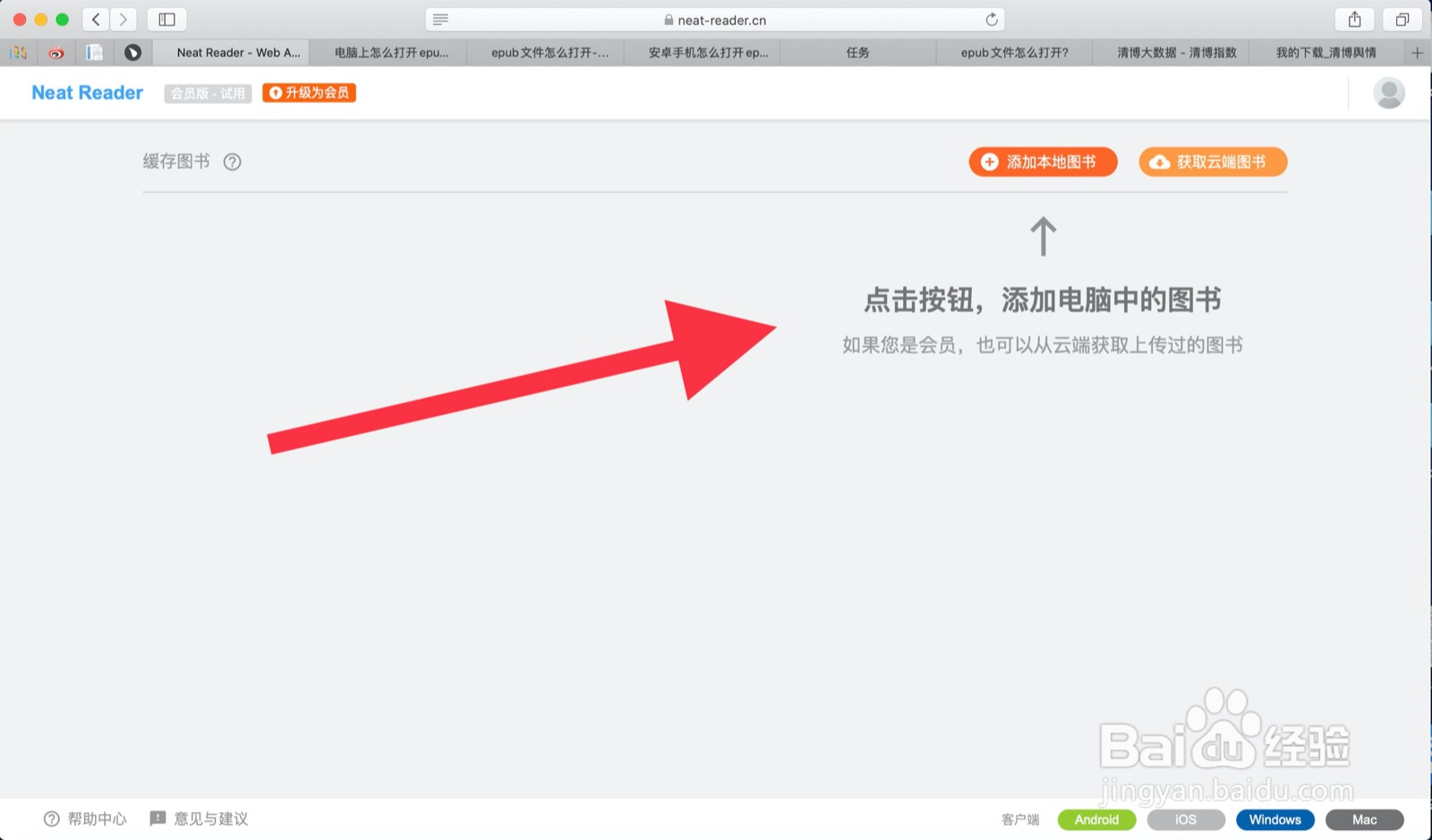Click the Neat Reader logo

87,93
